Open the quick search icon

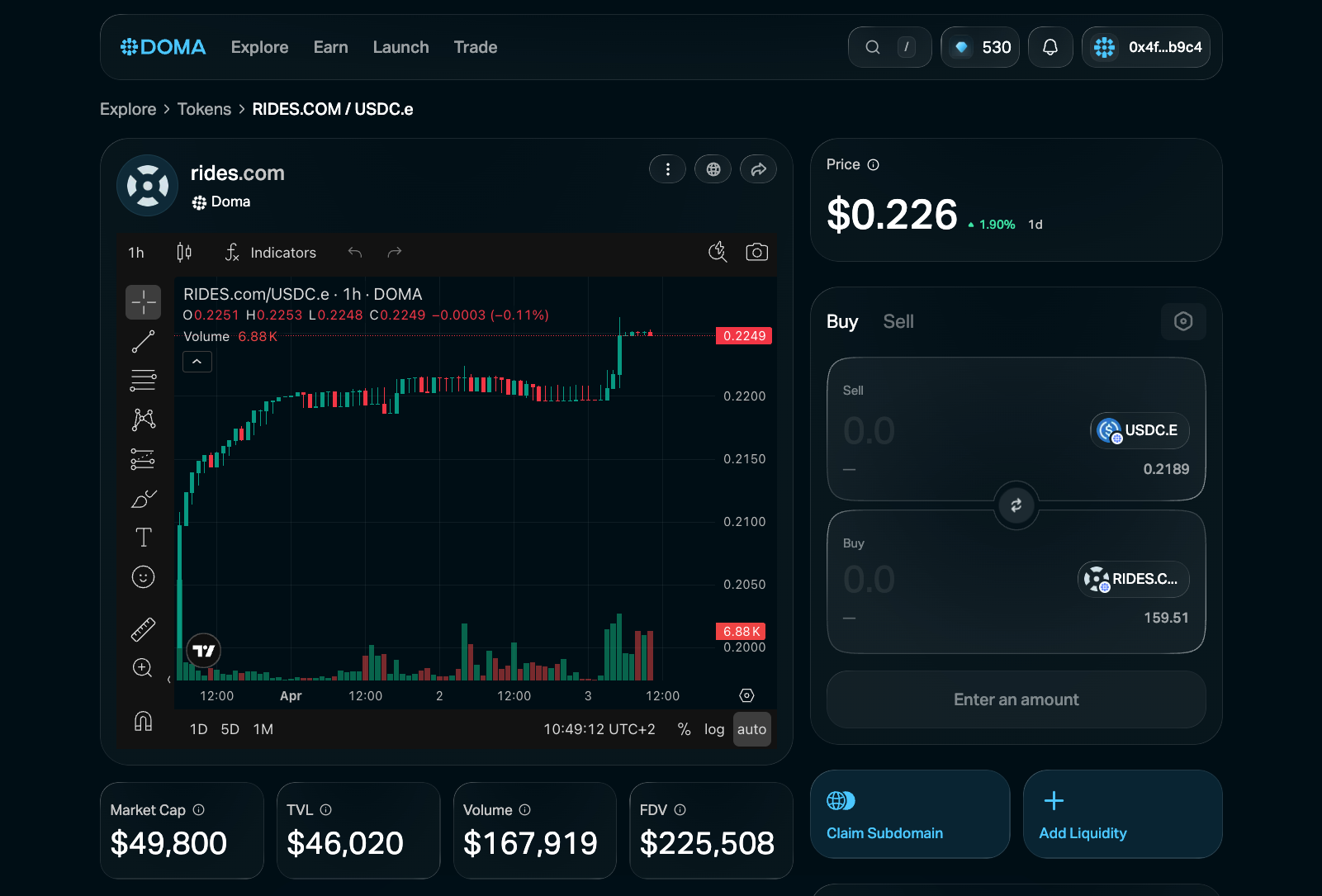pos(718,252)
